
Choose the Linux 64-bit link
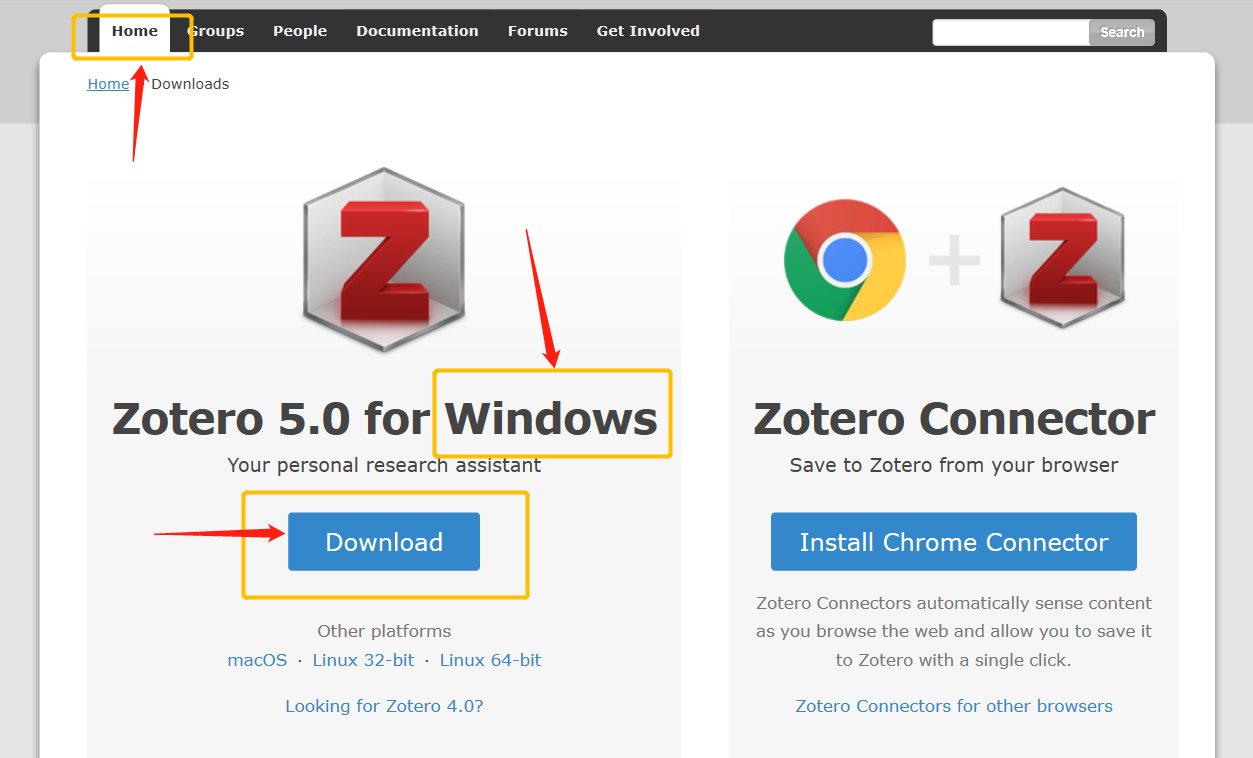(x=490, y=660)
